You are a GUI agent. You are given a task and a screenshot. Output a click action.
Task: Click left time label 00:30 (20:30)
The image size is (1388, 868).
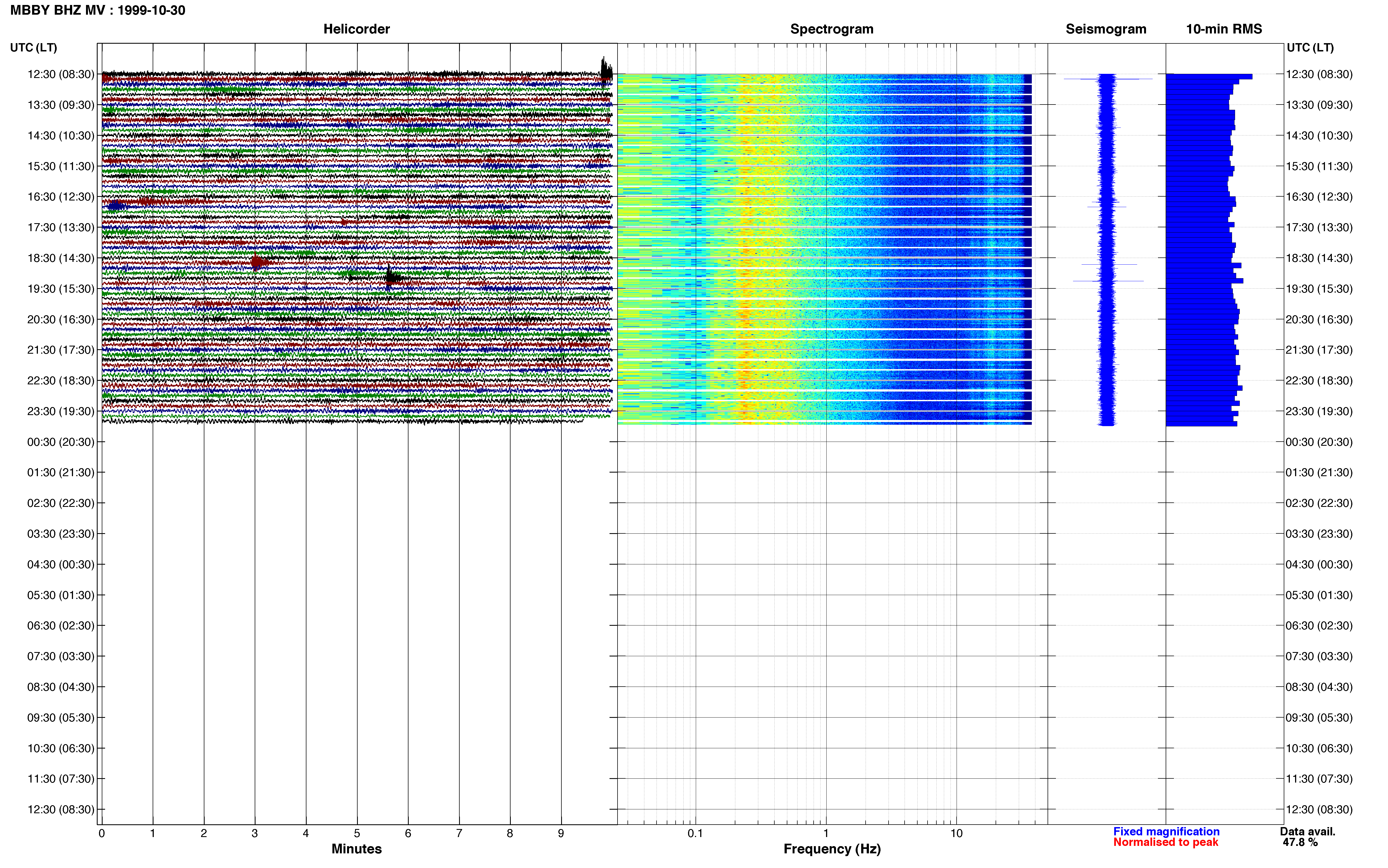pos(61,442)
